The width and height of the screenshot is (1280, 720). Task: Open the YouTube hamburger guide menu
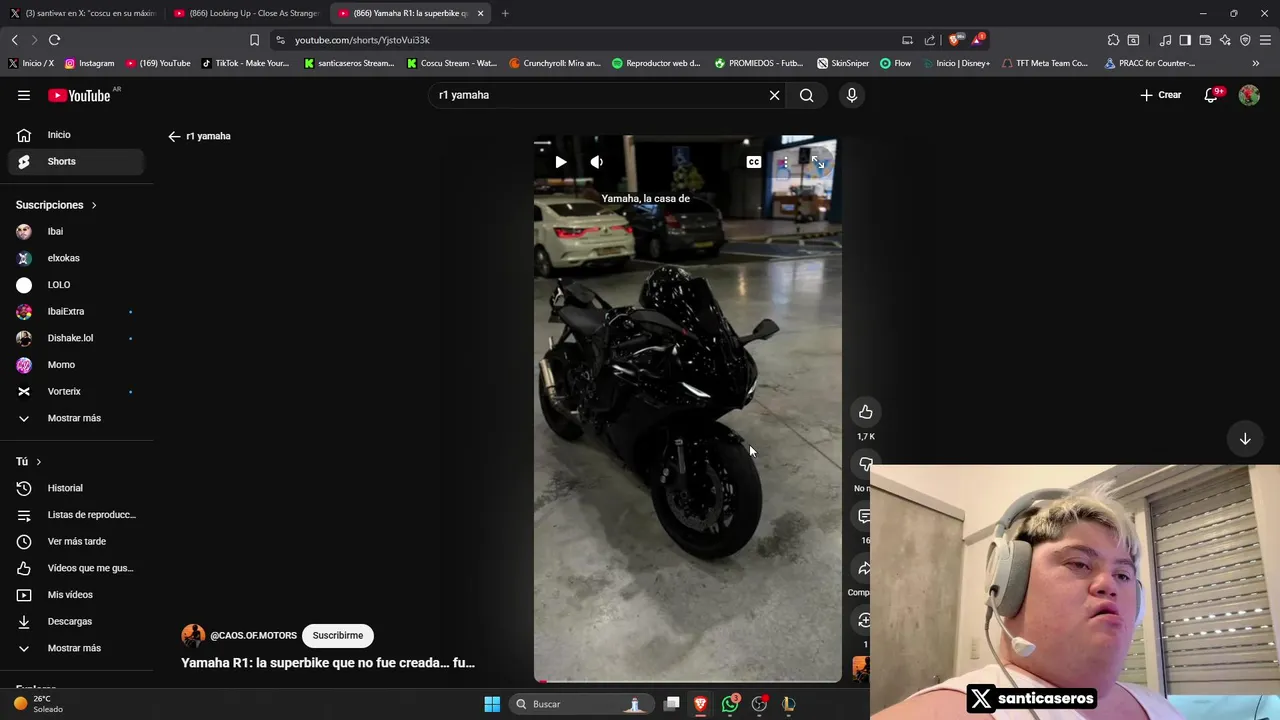point(24,95)
